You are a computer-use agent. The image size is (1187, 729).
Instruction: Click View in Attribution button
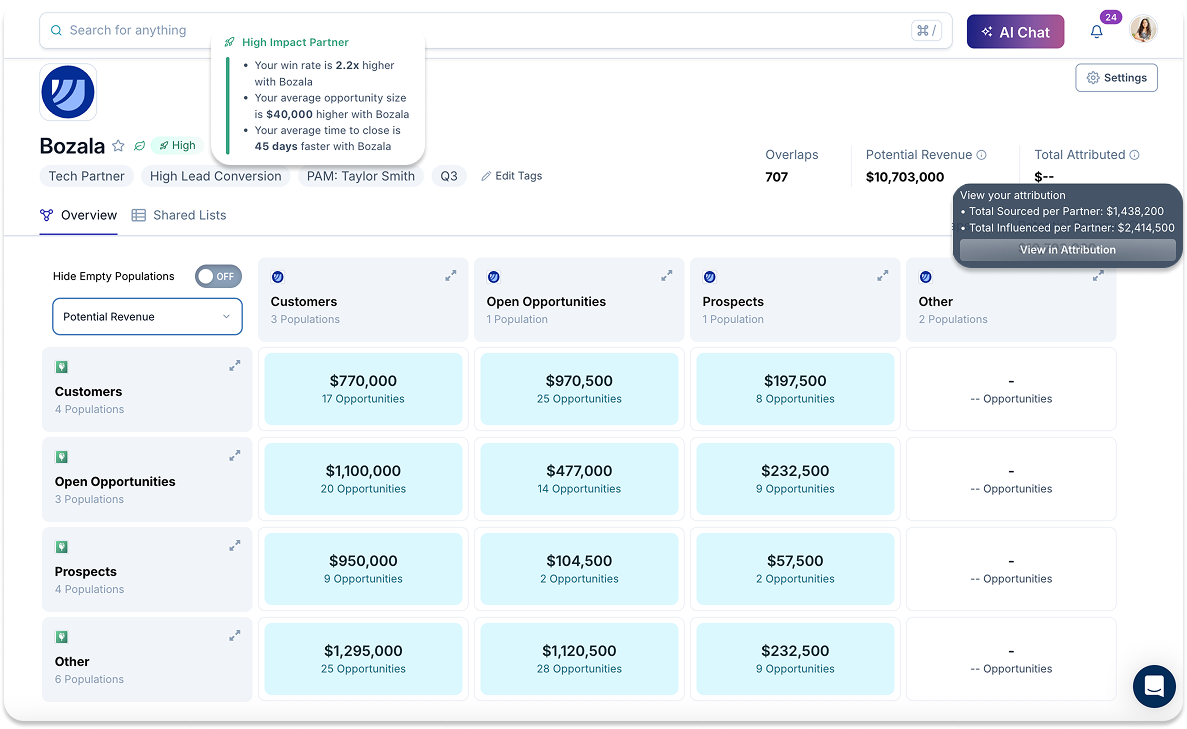click(x=1067, y=250)
